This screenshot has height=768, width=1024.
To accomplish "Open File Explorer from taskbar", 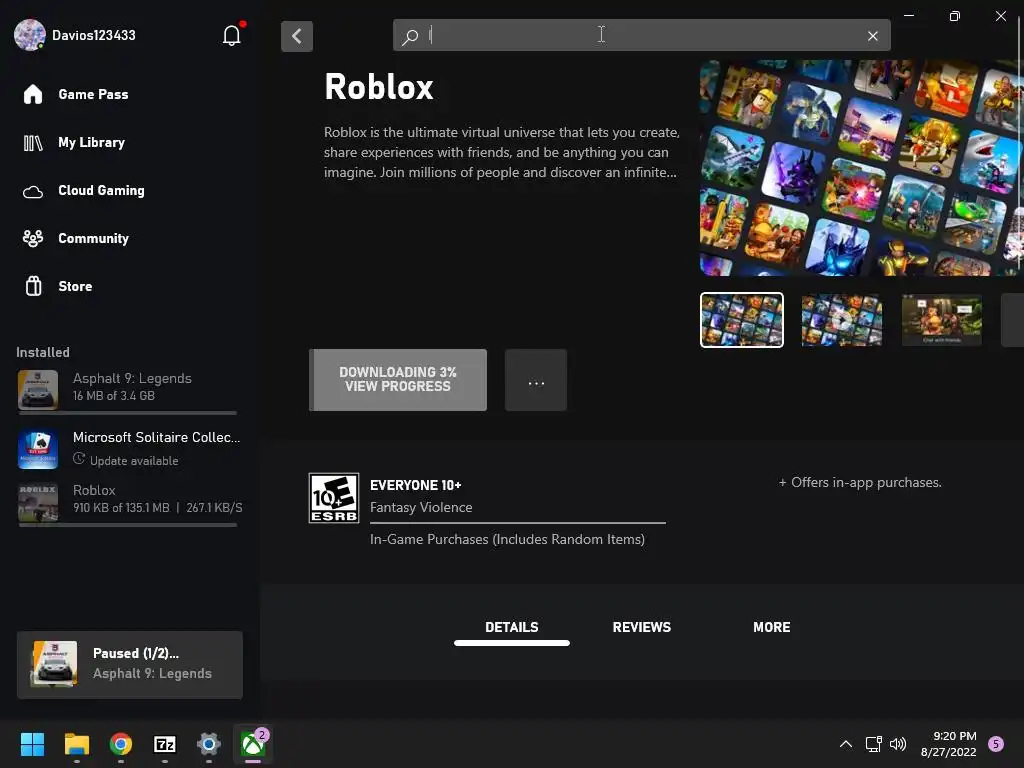I will [76, 744].
